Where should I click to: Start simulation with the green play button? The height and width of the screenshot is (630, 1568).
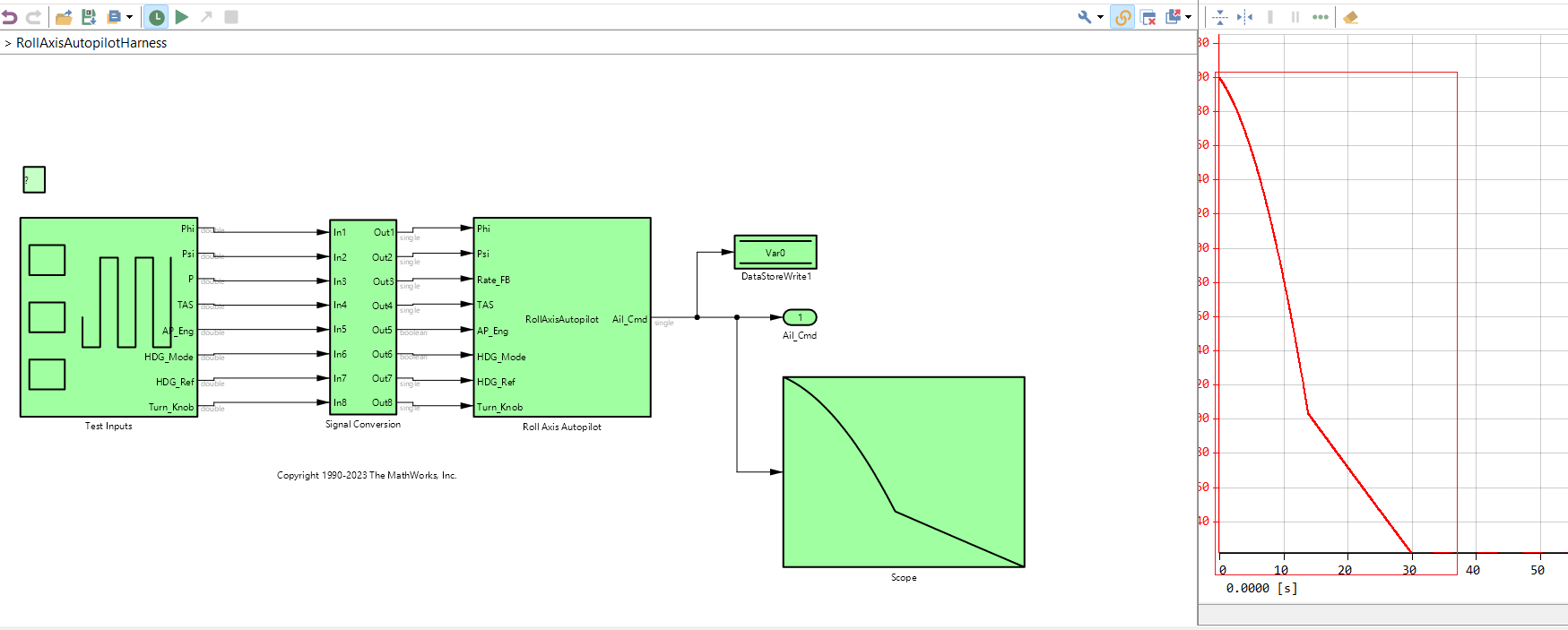[182, 17]
